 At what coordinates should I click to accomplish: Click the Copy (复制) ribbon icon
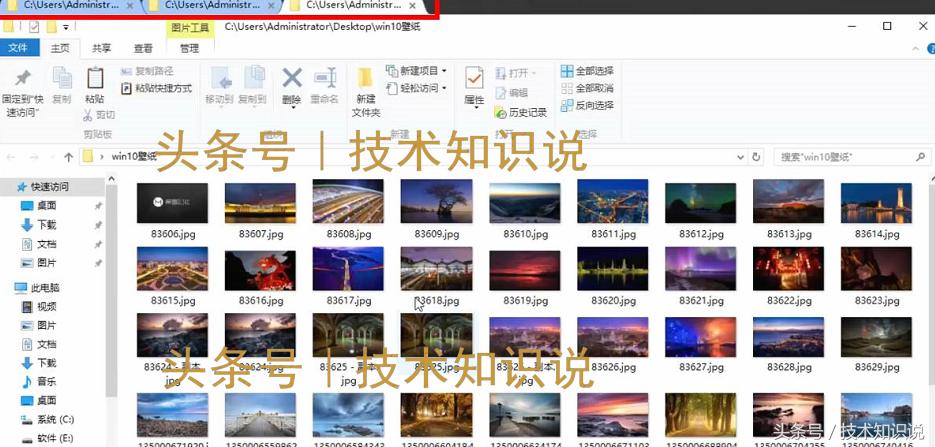(61, 79)
